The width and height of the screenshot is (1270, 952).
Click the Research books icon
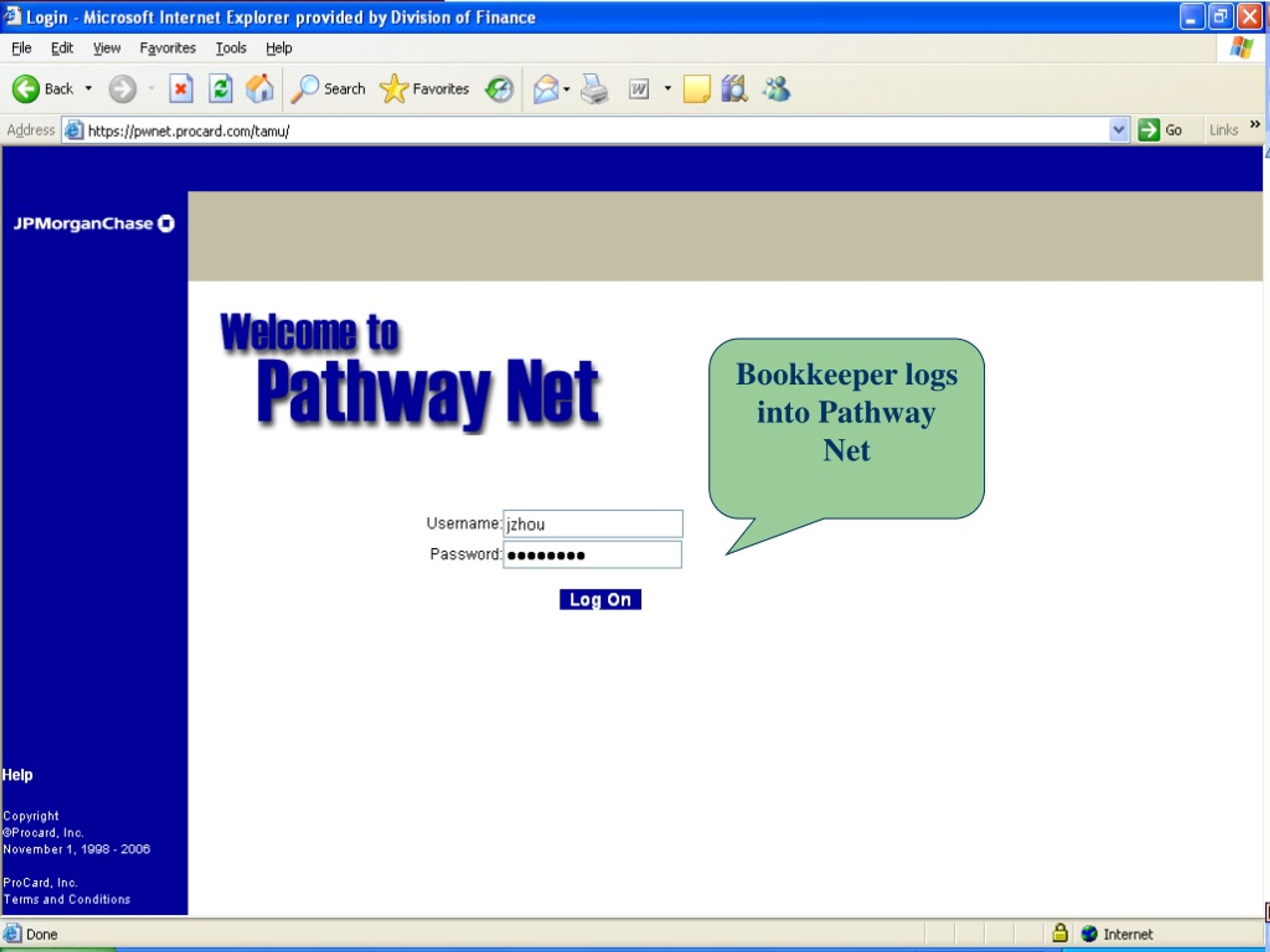click(734, 89)
